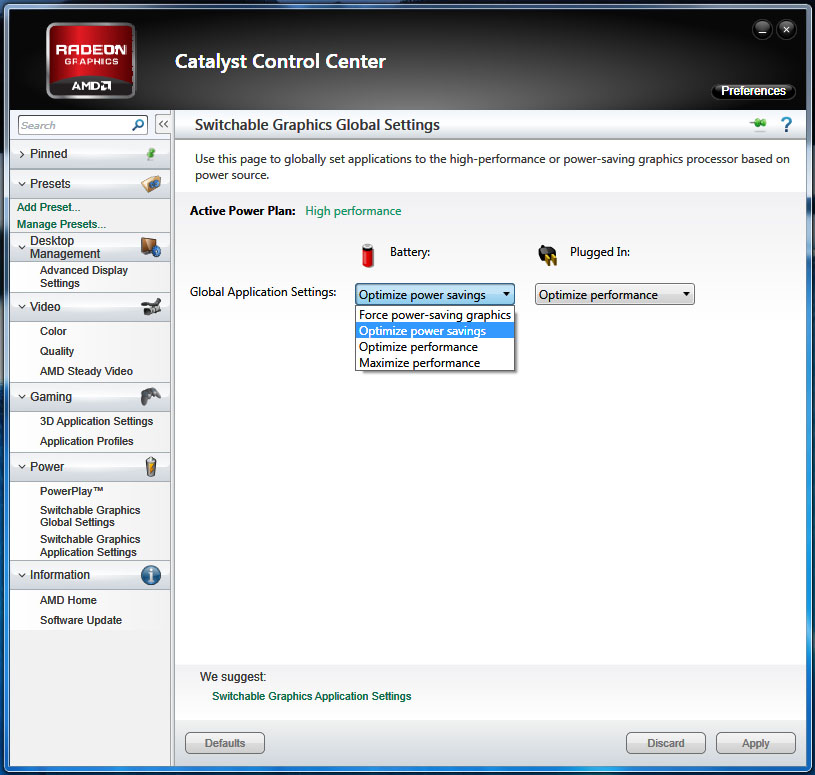Open Application Profiles page
Screen dimensions: 815x775
tap(86, 441)
